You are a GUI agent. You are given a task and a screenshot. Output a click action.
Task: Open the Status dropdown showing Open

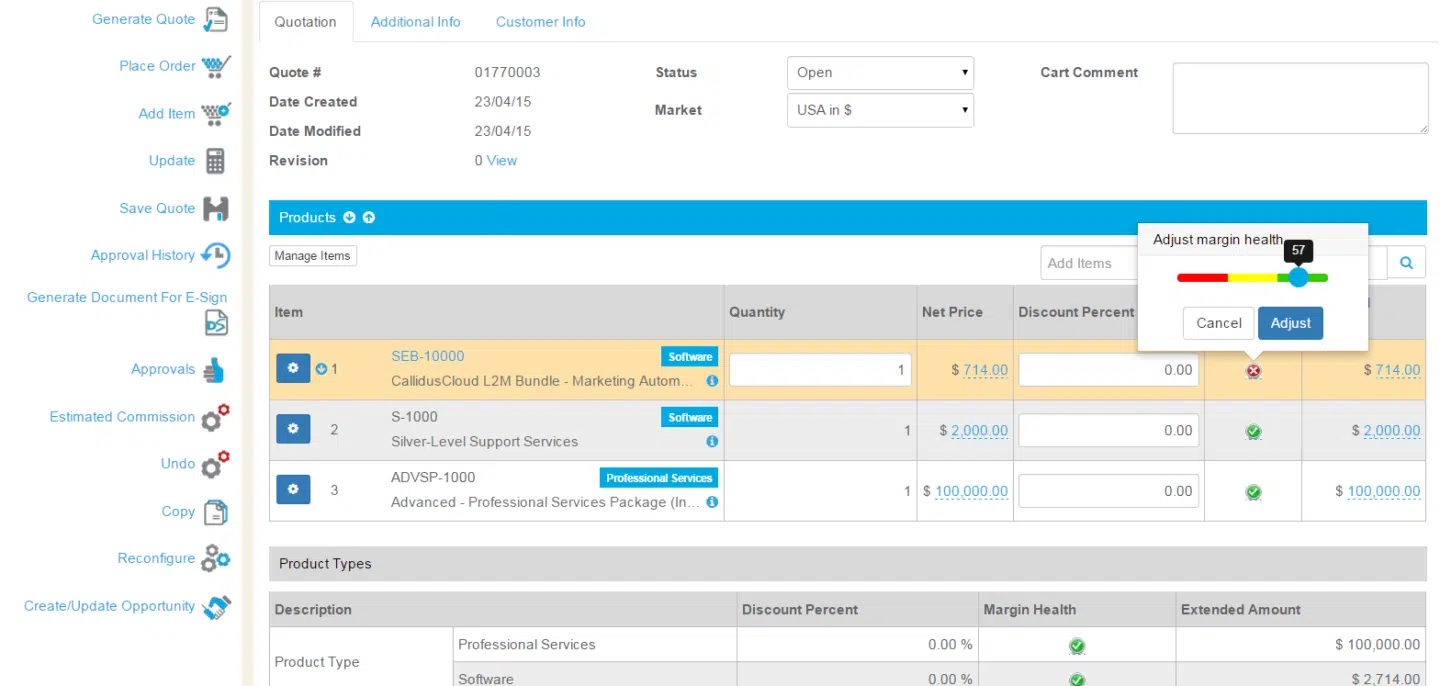pyautogui.click(x=879, y=72)
